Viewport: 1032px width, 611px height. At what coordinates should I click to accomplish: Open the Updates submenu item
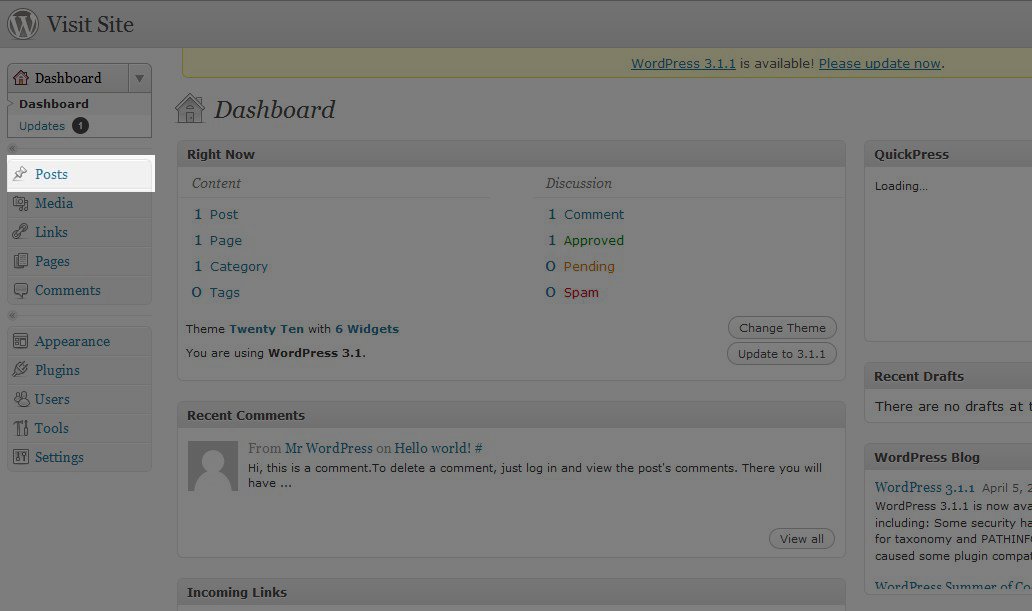click(x=42, y=126)
